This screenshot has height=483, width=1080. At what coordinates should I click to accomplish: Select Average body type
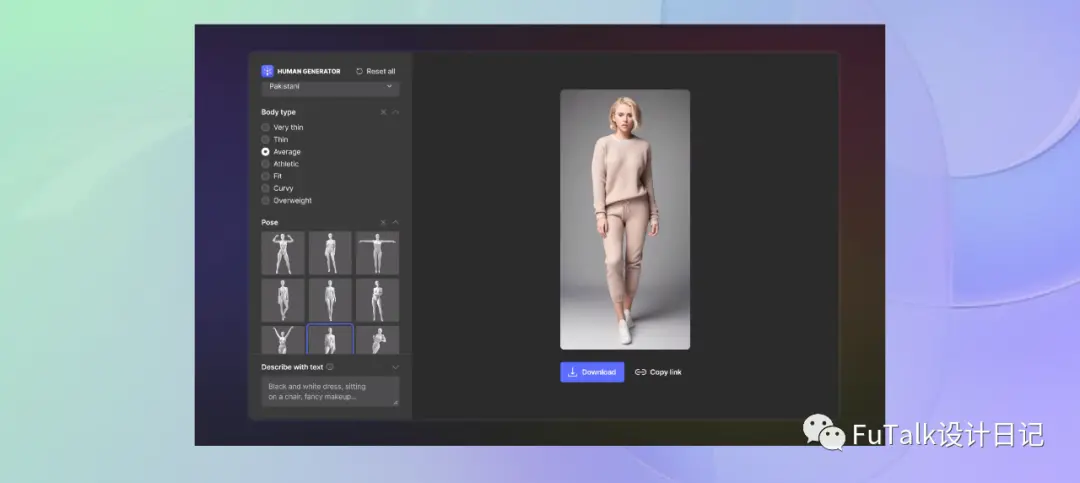(281, 152)
